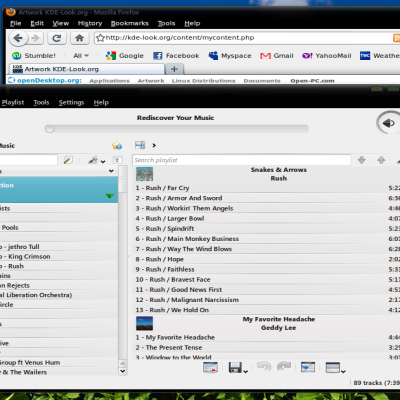Save the playlist with floppy disk icon

pyautogui.click(x=235, y=367)
